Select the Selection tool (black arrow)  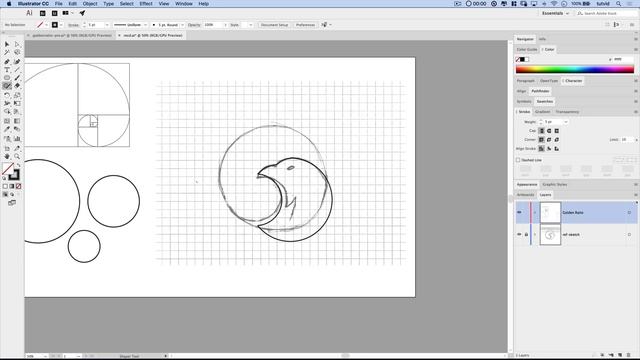[7, 44]
